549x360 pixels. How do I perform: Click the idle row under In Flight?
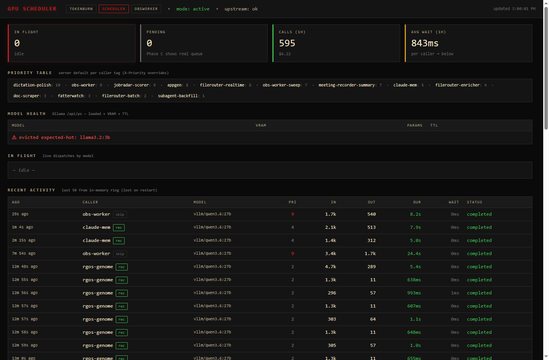[270, 170]
